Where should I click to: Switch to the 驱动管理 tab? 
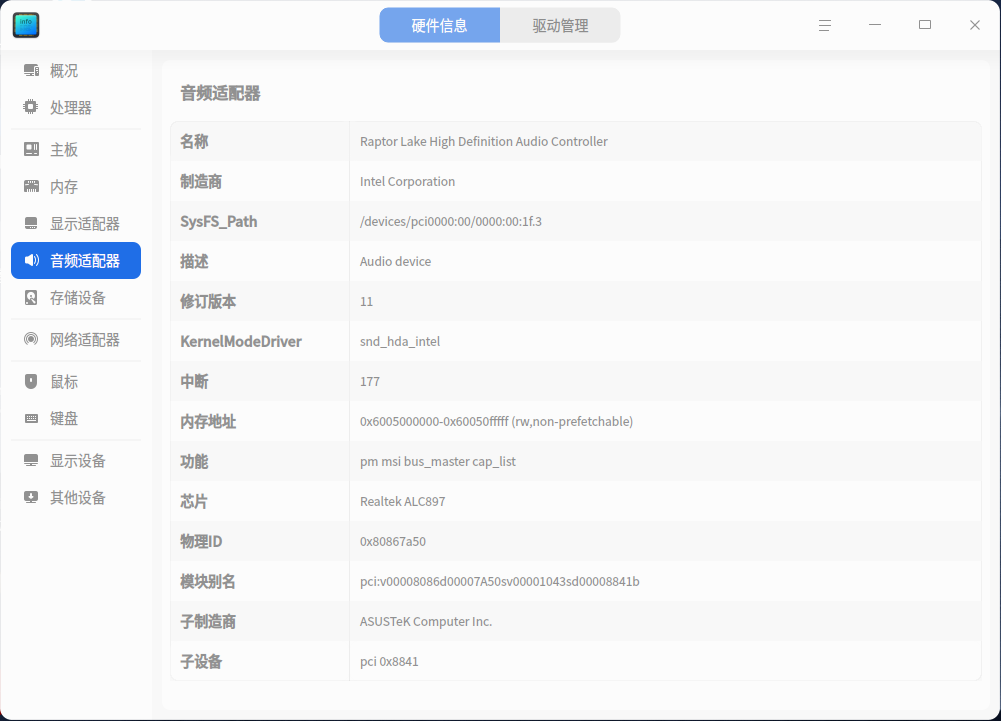(x=561, y=26)
